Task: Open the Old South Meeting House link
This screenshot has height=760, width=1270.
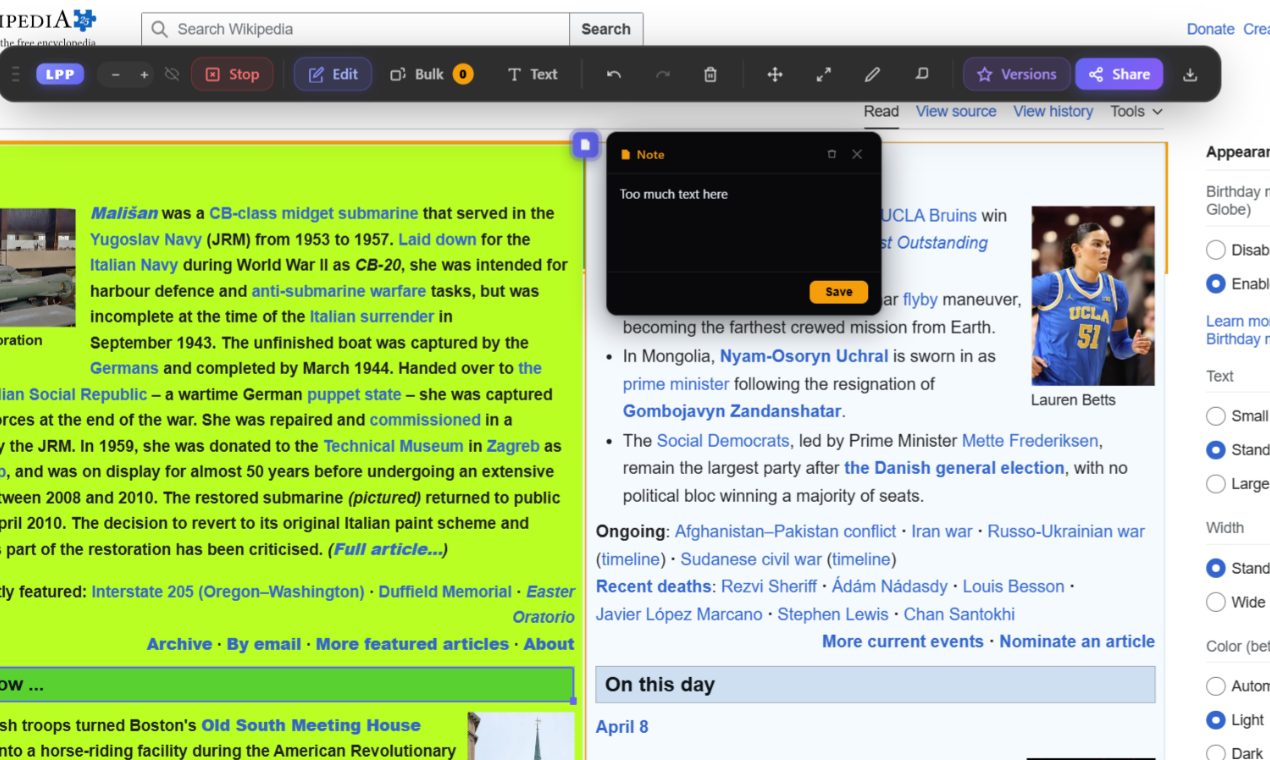Action: [x=311, y=725]
